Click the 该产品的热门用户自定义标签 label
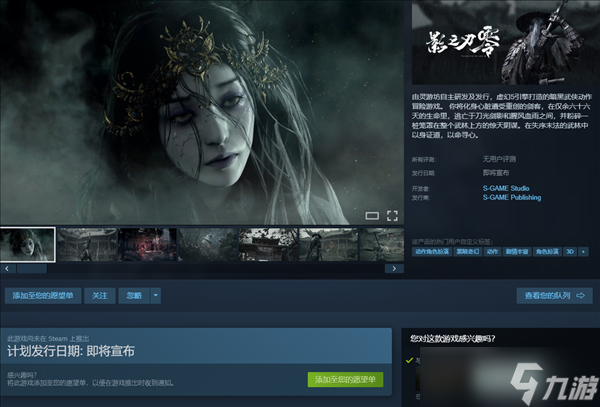 452,241
